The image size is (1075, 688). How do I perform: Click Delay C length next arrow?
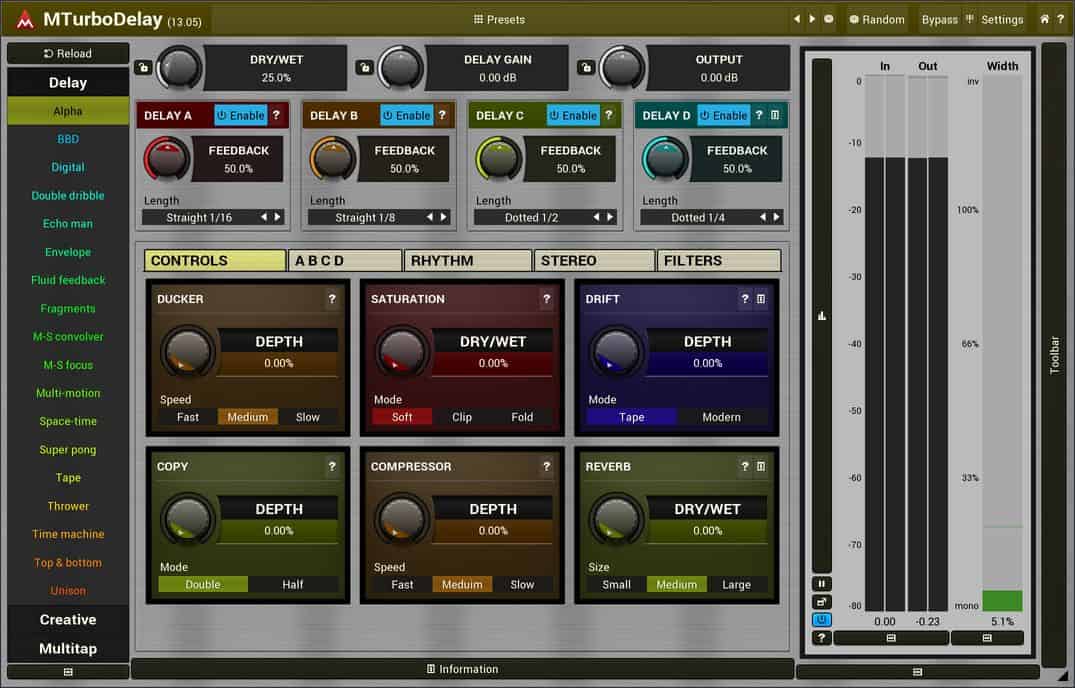pos(610,217)
